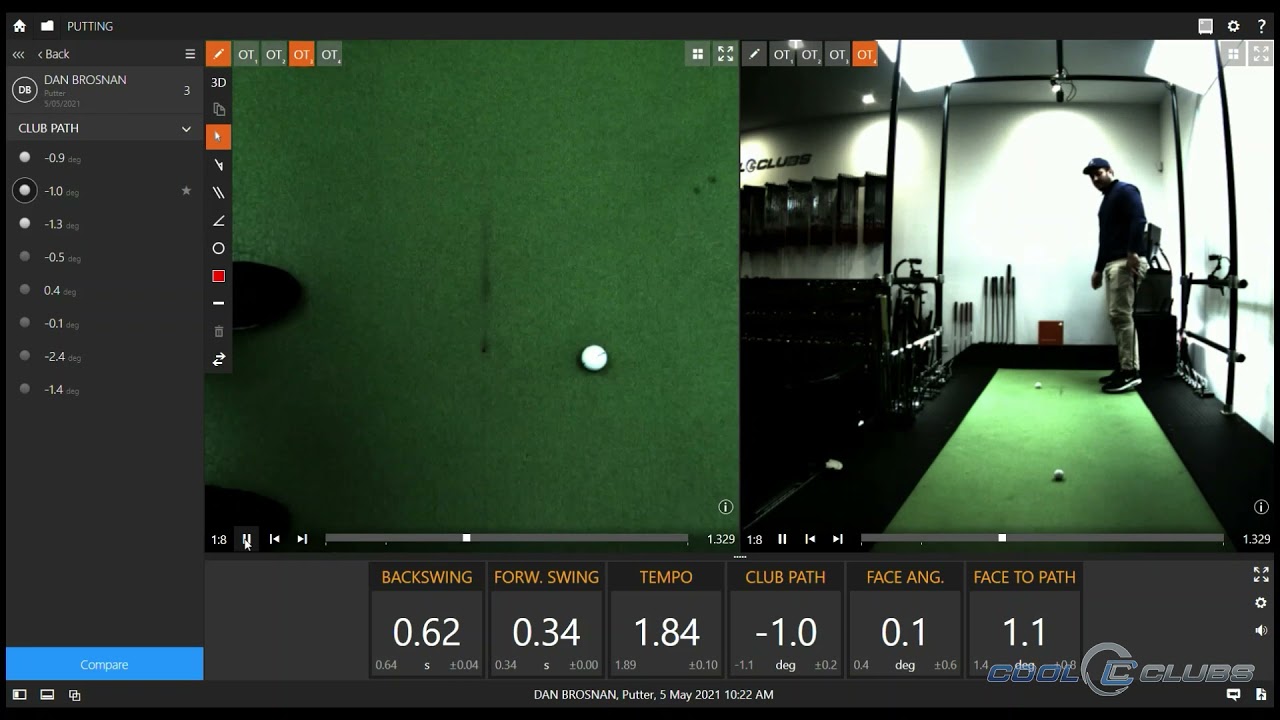The image size is (1280, 720).
Task: Click left video timeline scrubber handle
Action: click(466, 538)
